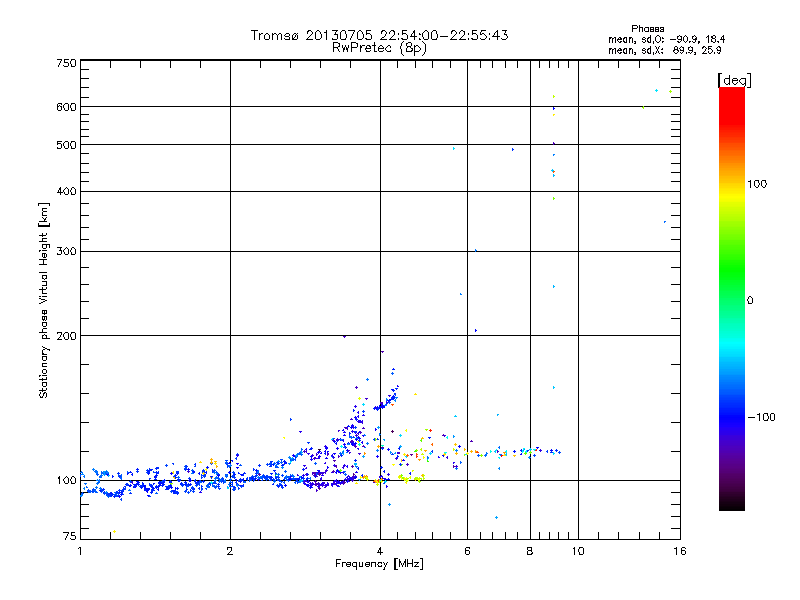Click the 16 label on the frequency axis
The height and width of the screenshot is (600, 800).
680,551
